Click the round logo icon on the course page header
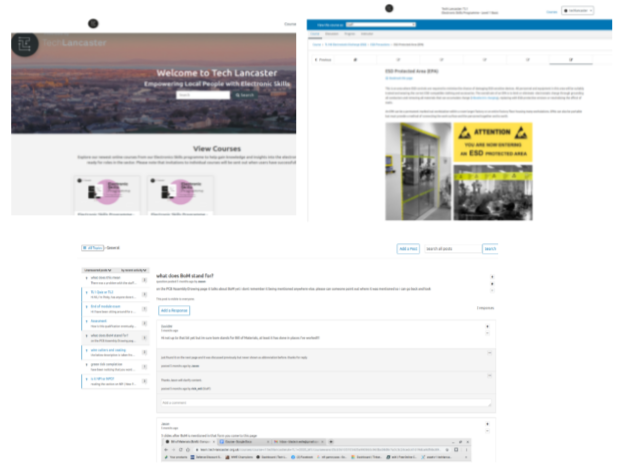The height and width of the screenshot is (476, 627). [389, 8]
